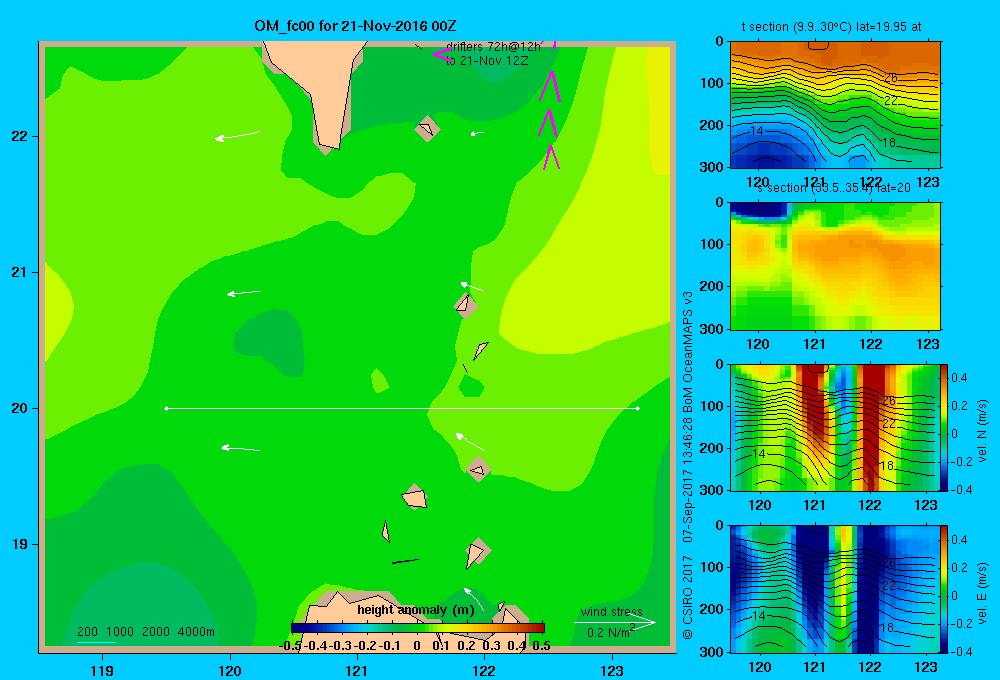Click the island near 22N 121.5E
The image size is (1000, 680).
click(427, 129)
